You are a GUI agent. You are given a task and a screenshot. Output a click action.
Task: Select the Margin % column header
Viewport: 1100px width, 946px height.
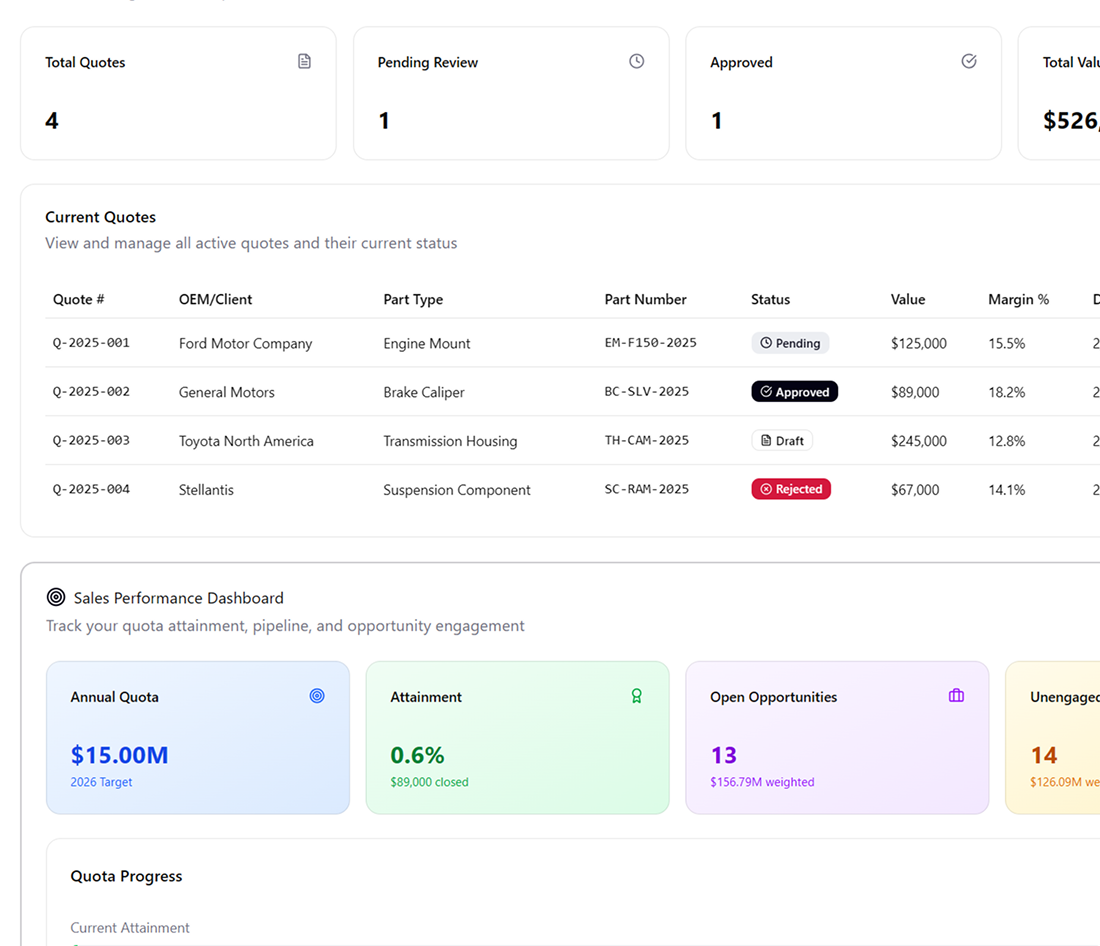1019,299
